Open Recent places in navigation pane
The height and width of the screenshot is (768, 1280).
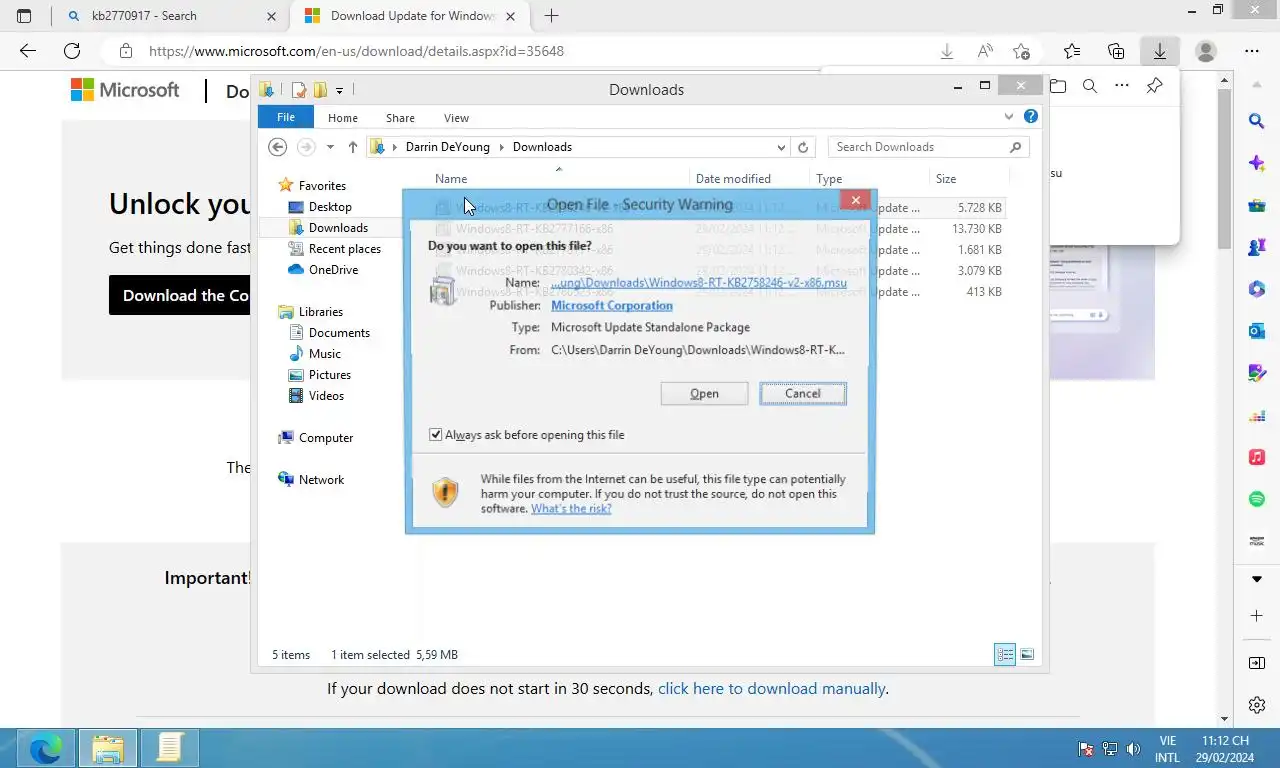coord(344,249)
